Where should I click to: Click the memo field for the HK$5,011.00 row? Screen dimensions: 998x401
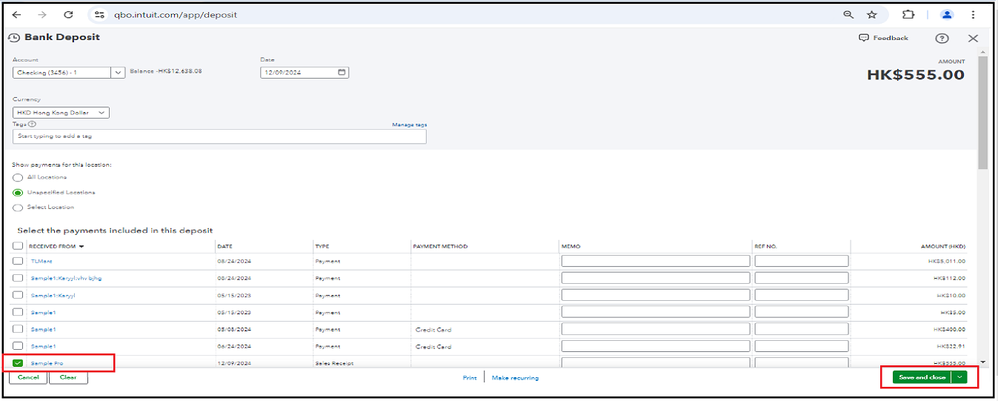656,261
